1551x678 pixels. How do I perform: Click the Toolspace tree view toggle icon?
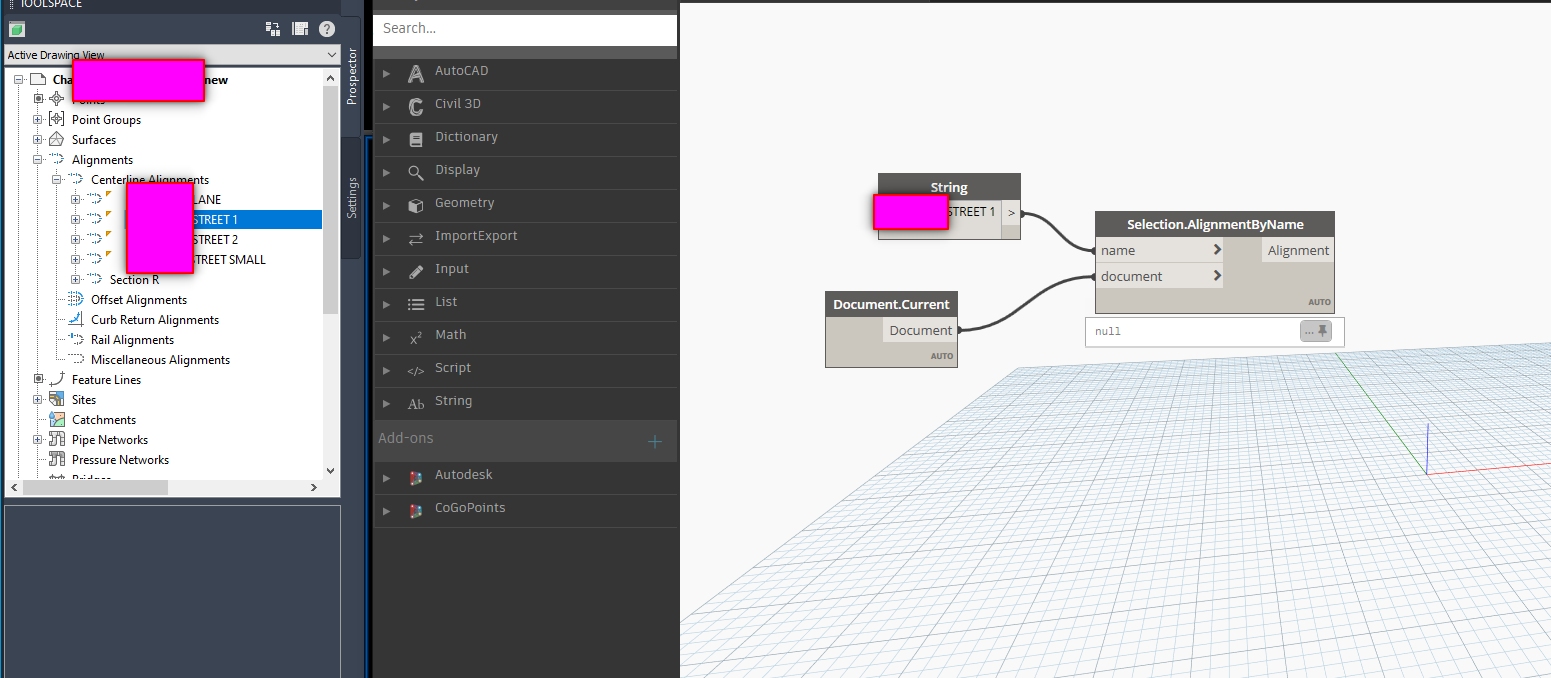pos(273,29)
